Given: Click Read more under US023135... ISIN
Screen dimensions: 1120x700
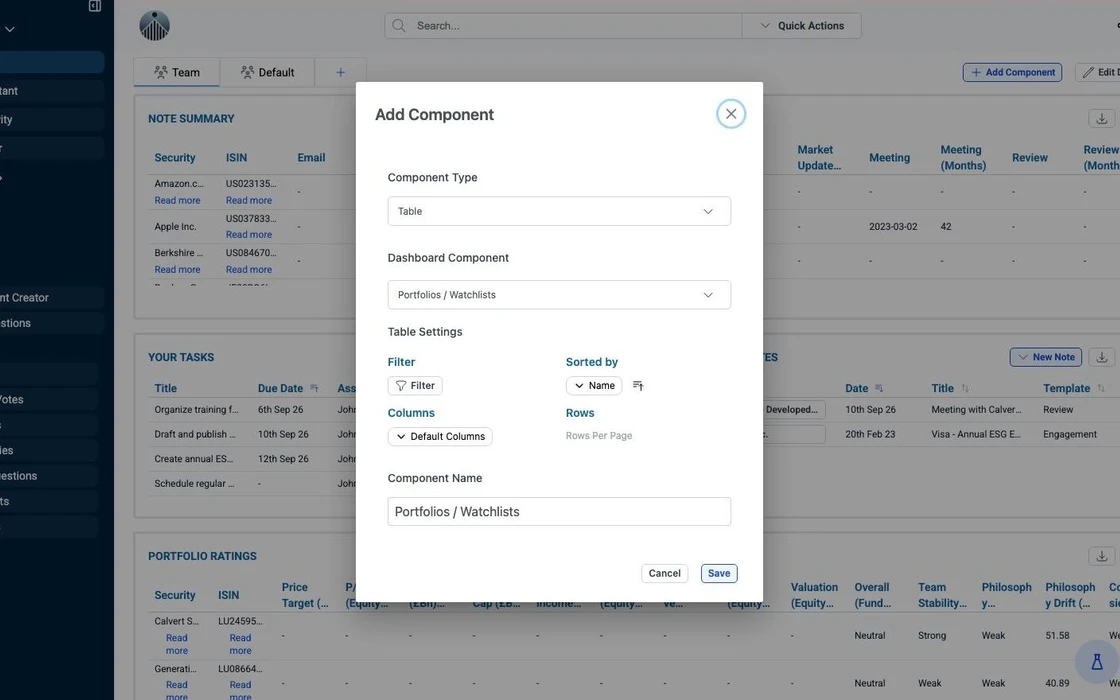Looking at the screenshot, I should [249, 201].
